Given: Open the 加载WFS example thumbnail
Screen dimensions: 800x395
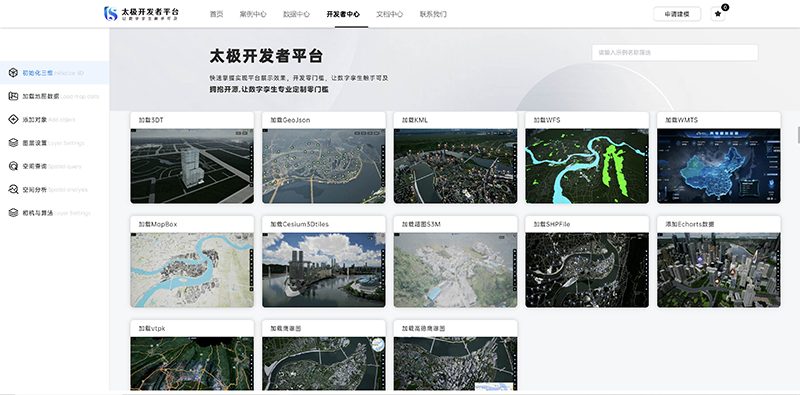Looking at the screenshot, I should 587,166.
